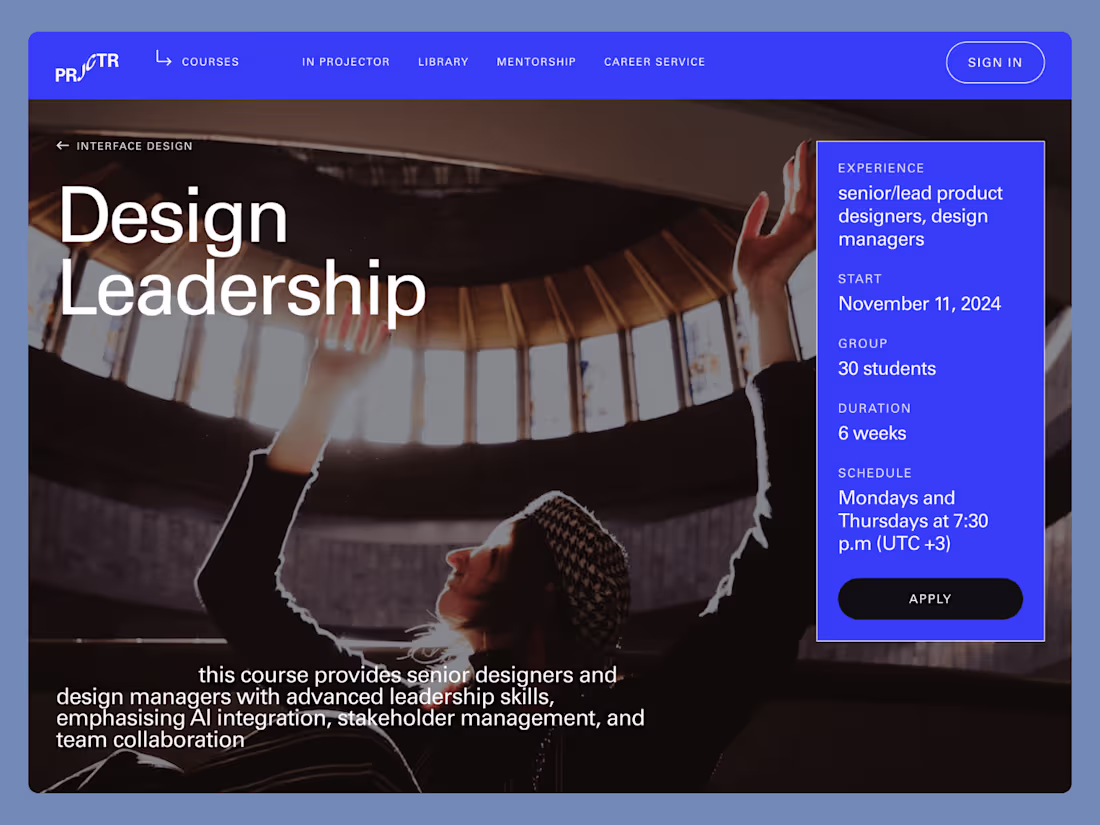Click the 6 weeks duration text
Image resolution: width=1100 pixels, height=825 pixels.
click(872, 433)
